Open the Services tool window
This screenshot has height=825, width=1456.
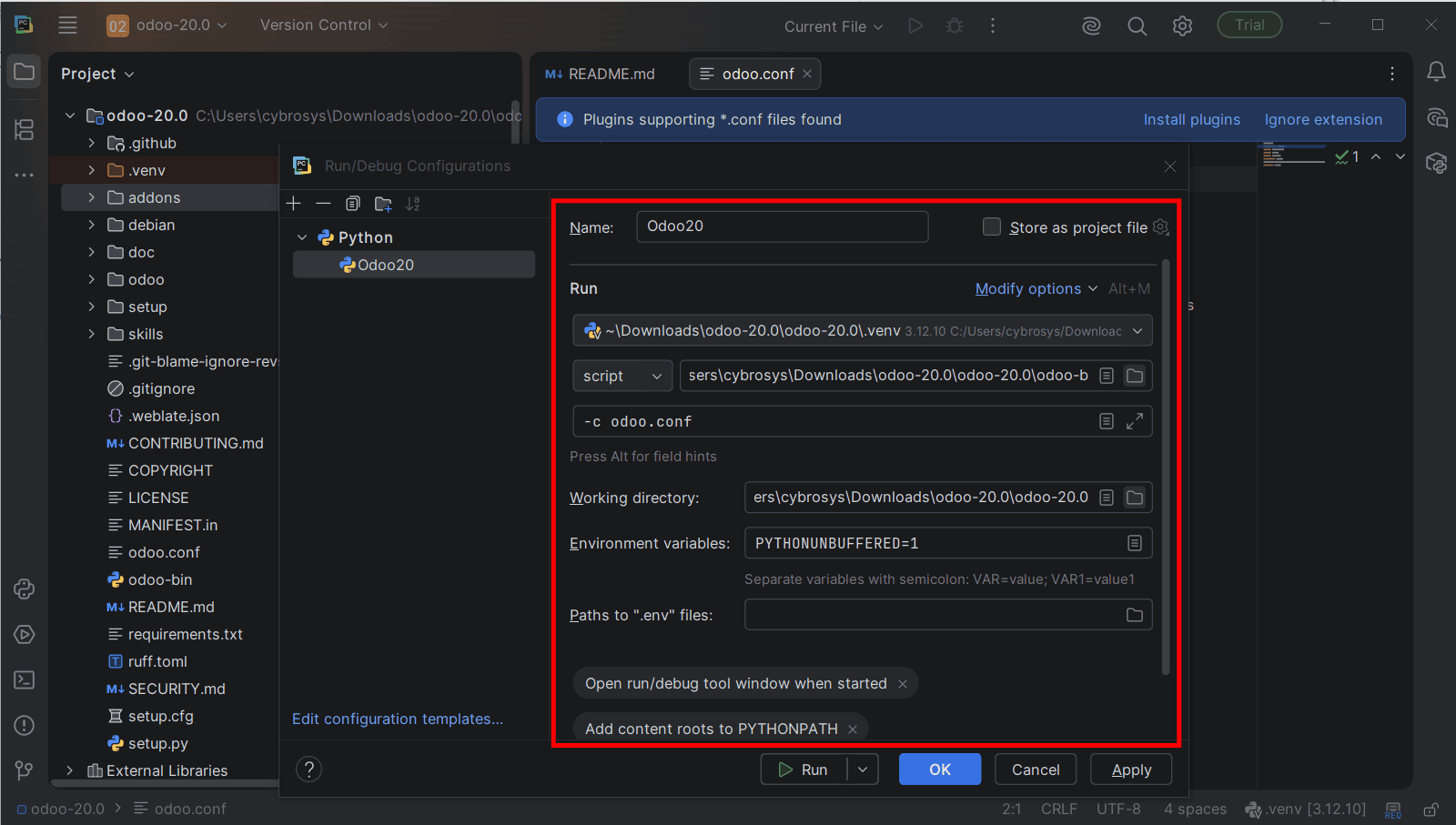(25, 634)
